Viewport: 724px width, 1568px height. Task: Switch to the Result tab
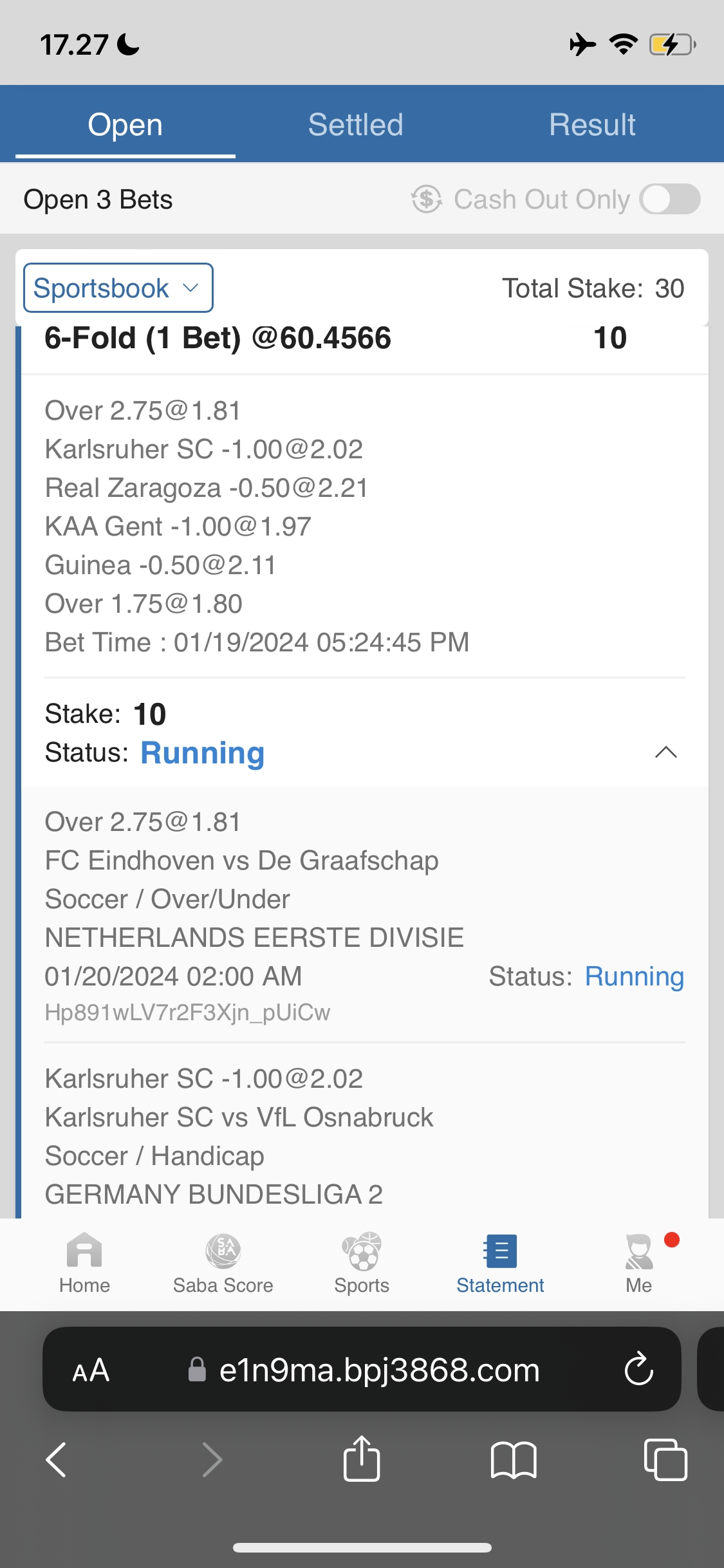point(592,124)
